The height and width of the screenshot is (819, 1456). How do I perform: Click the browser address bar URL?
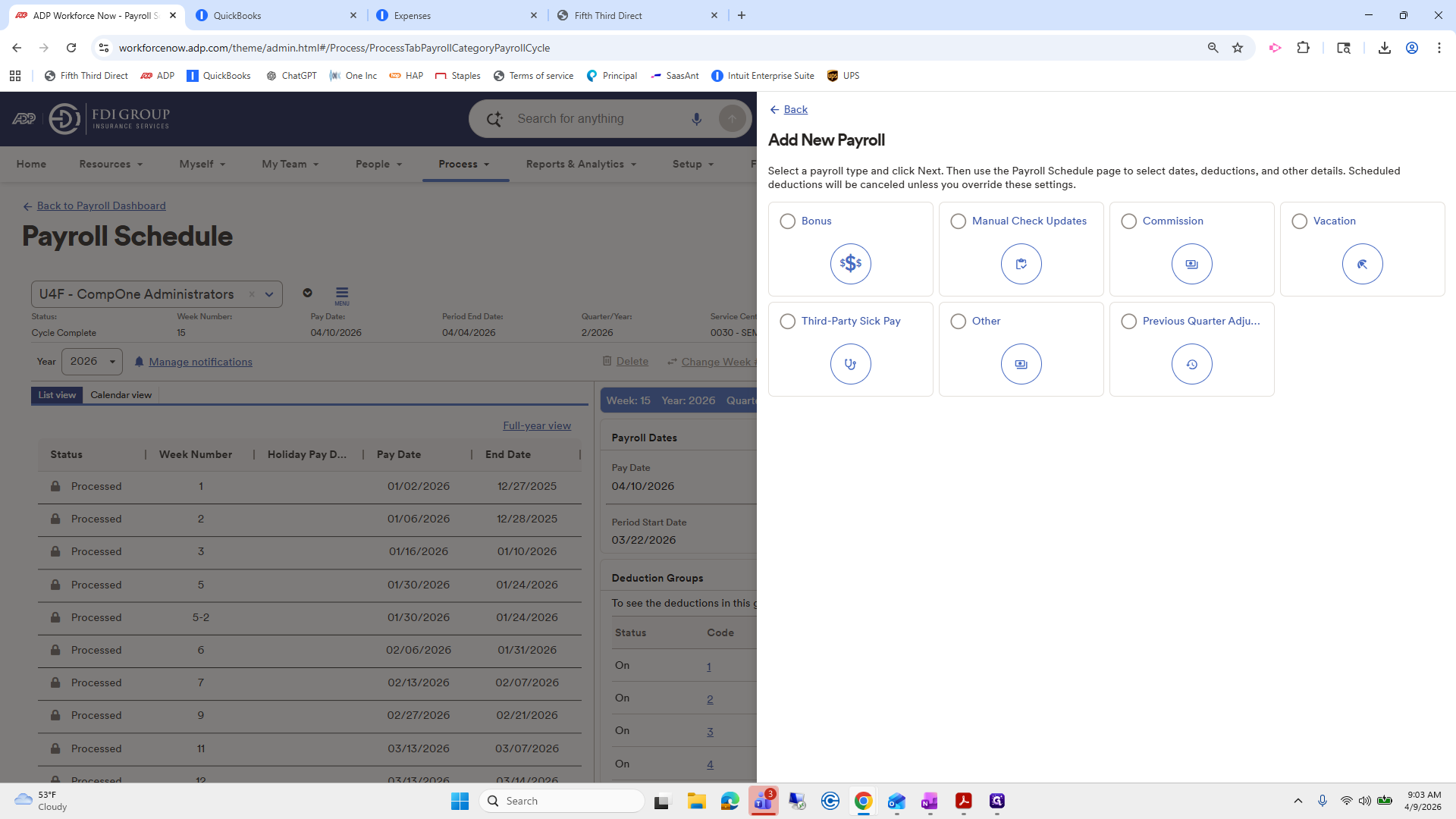[x=334, y=48]
